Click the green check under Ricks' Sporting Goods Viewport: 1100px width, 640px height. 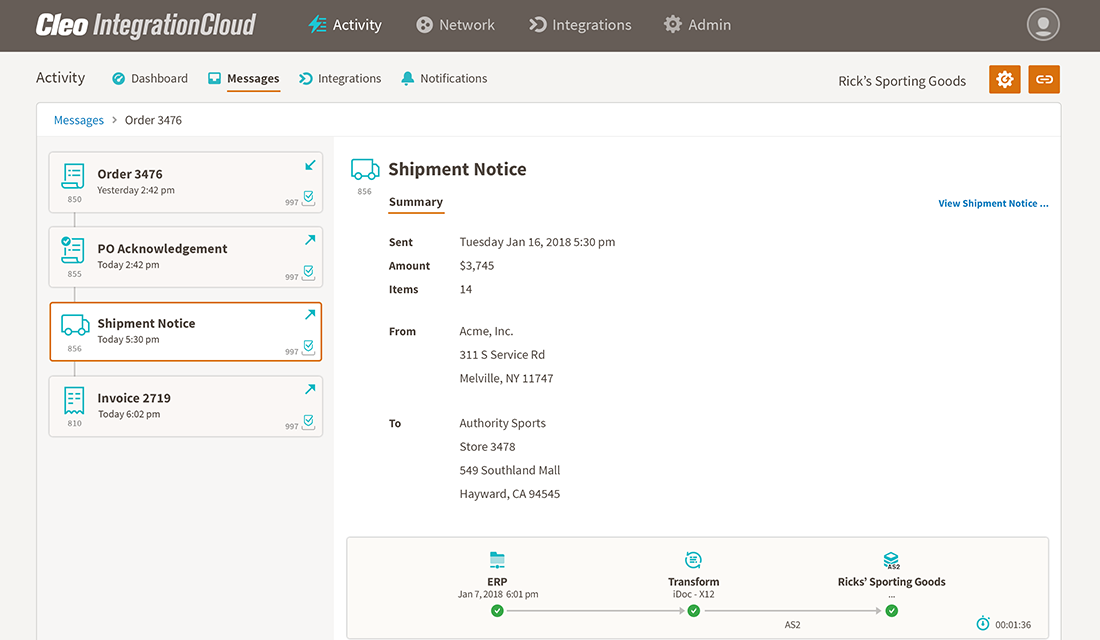click(x=892, y=611)
